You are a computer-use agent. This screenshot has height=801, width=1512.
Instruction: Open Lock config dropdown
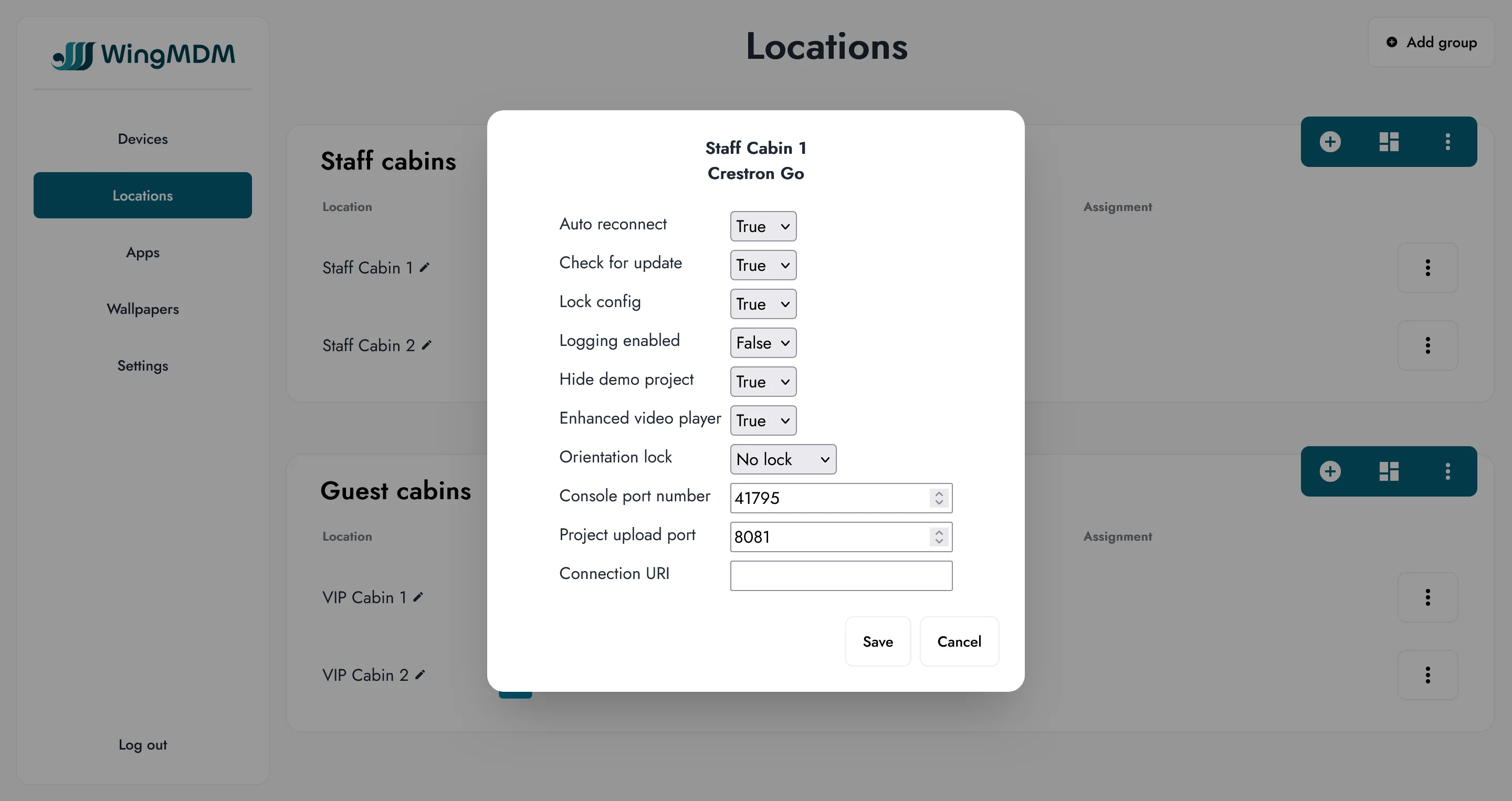coord(763,304)
